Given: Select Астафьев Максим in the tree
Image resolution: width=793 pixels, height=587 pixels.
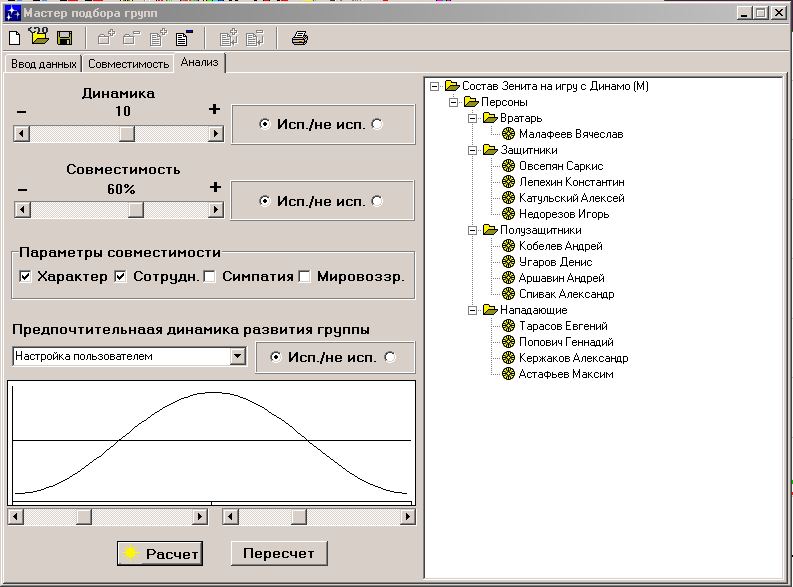Looking at the screenshot, I should point(566,374).
